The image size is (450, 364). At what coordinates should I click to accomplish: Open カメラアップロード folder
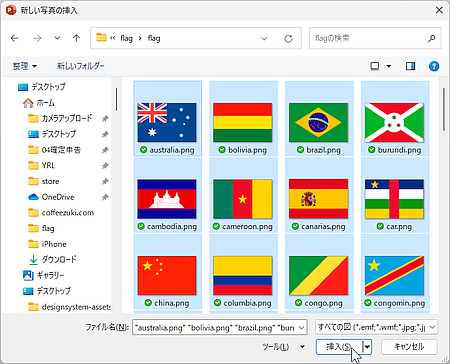[x=60, y=118]
